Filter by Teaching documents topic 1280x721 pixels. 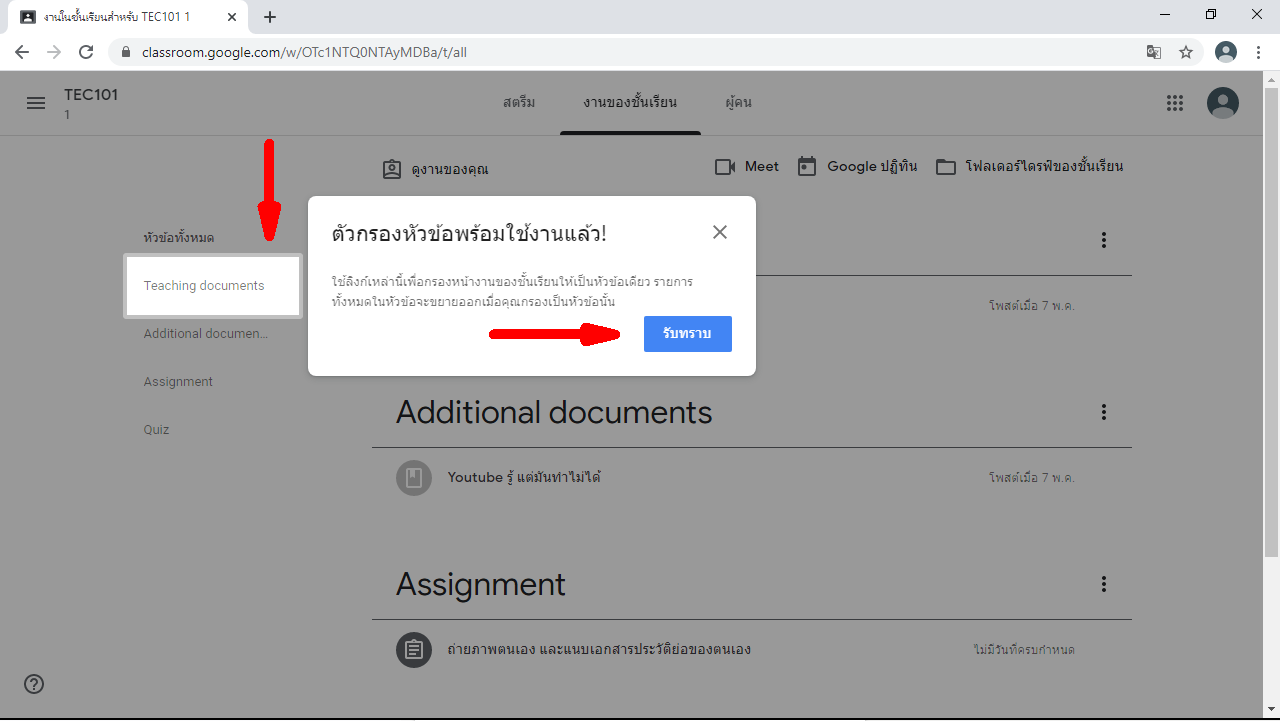204,286
